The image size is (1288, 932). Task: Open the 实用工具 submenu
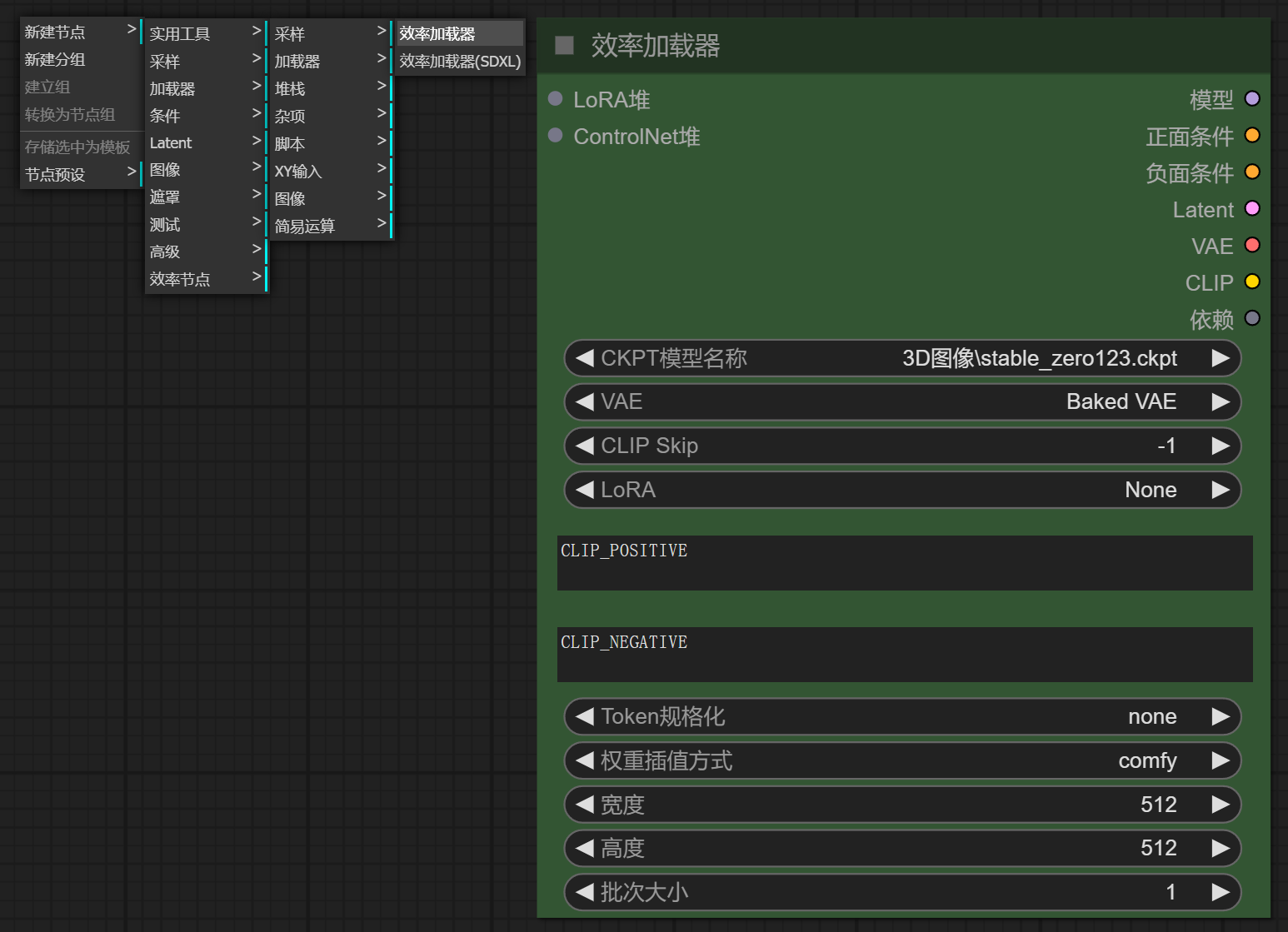tap(206, 33)
